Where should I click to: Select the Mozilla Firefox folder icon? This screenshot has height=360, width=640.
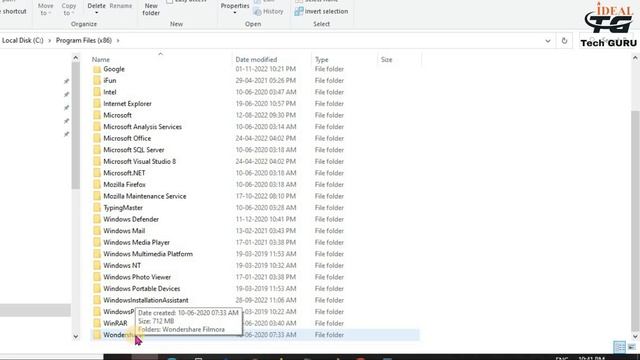pos(97,184)
